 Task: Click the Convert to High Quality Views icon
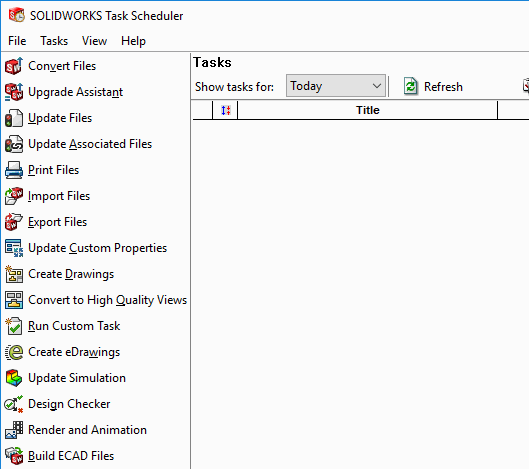tap(14, 300)
